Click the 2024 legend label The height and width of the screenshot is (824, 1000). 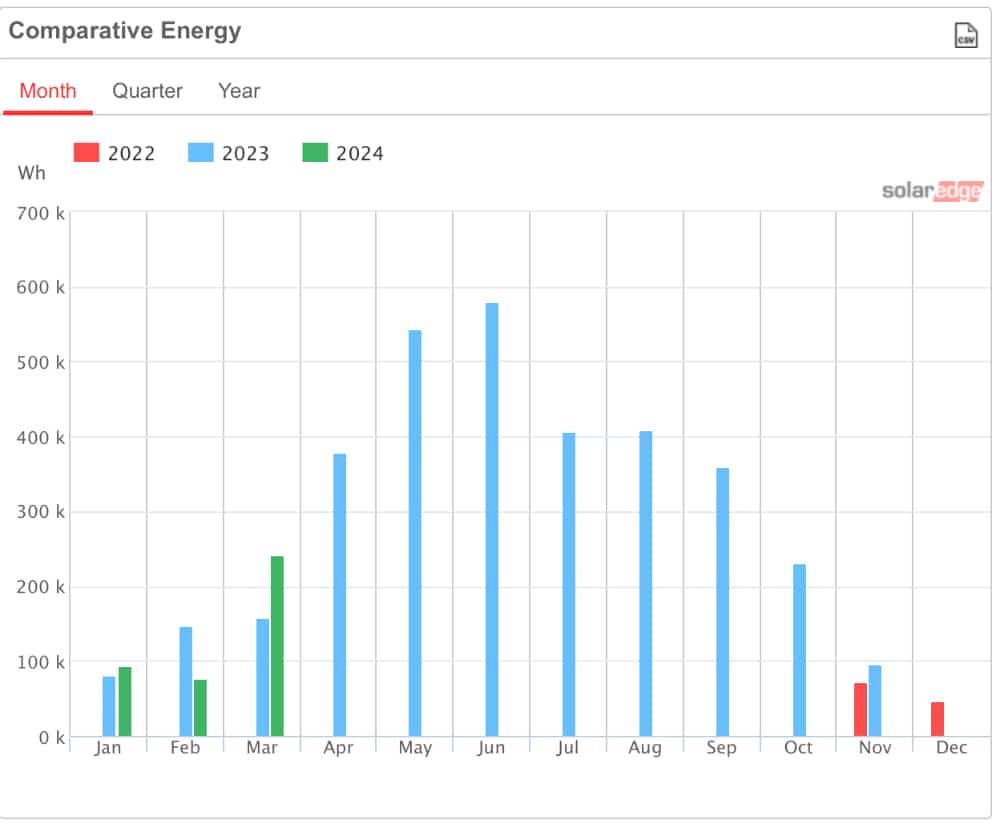click(360, 154)
